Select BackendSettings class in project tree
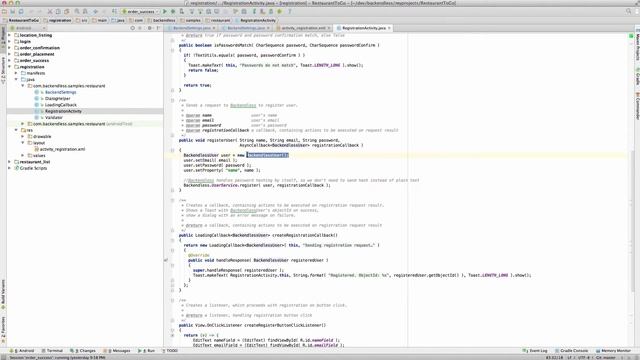Image resolution: width=640 pixels, height=360 pixels. click(x=60, y=92)
